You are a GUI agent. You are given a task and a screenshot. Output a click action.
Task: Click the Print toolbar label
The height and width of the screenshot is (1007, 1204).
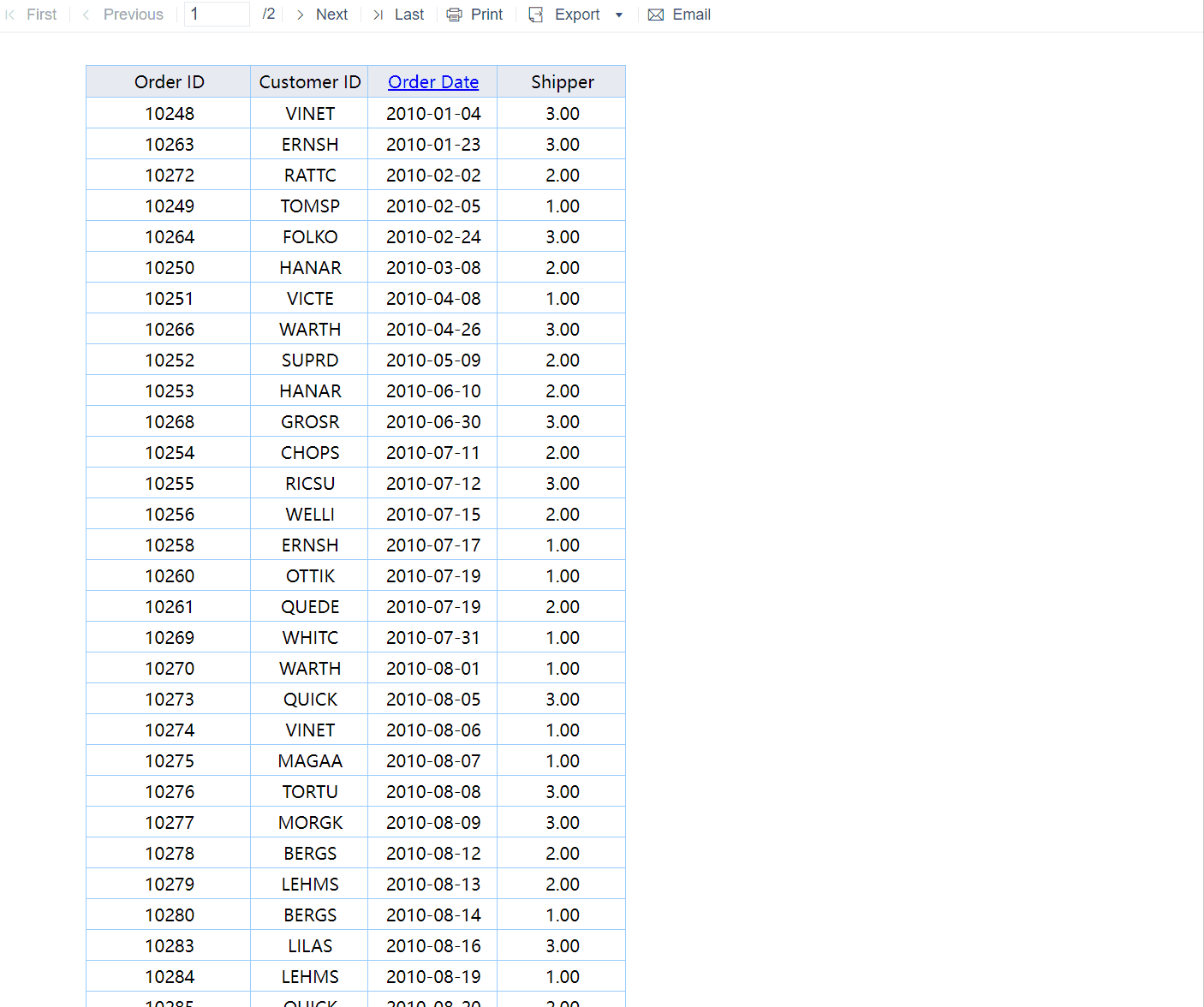(x=486, y=14)
